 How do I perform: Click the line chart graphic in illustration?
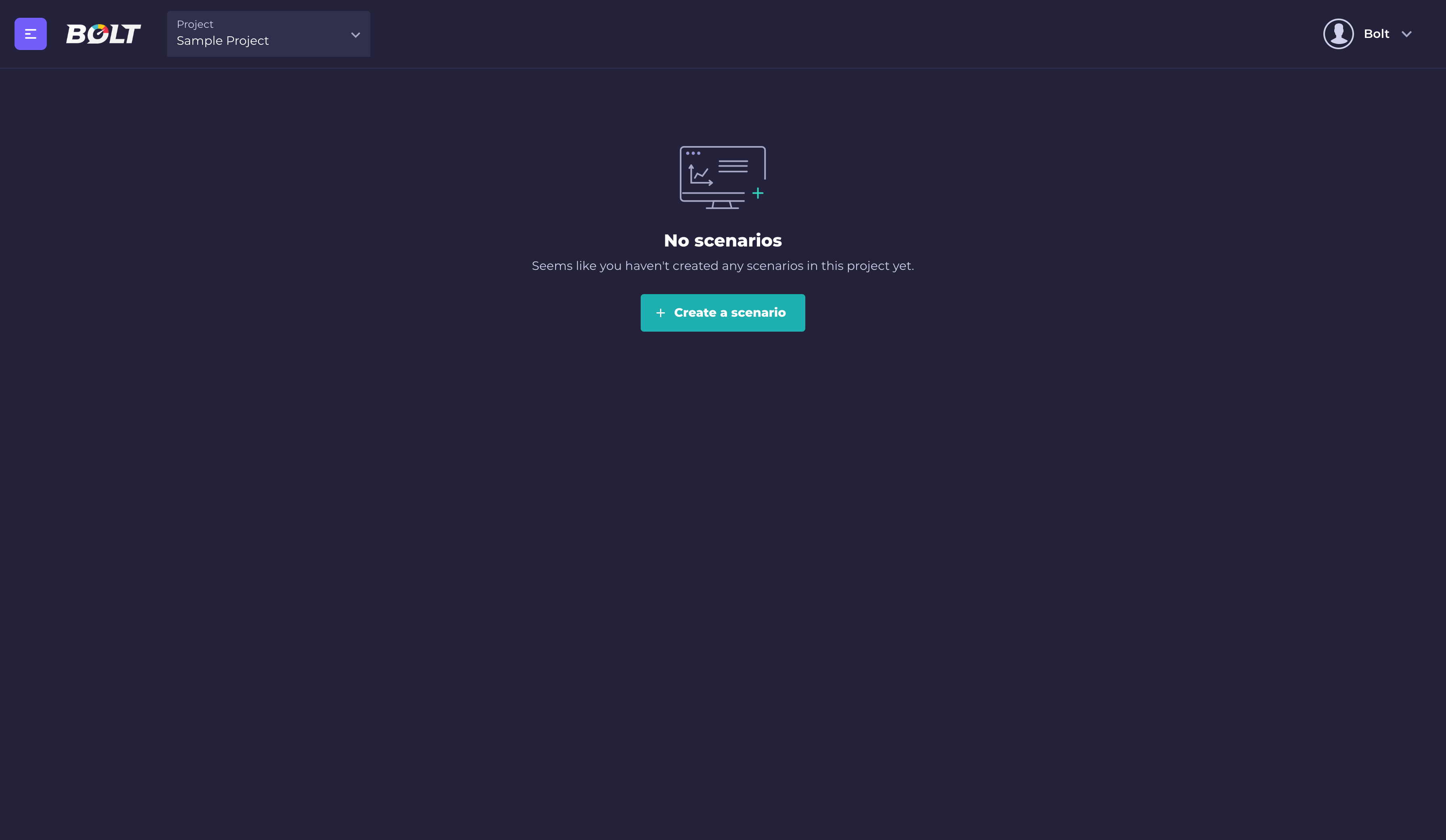coord(700,174)
